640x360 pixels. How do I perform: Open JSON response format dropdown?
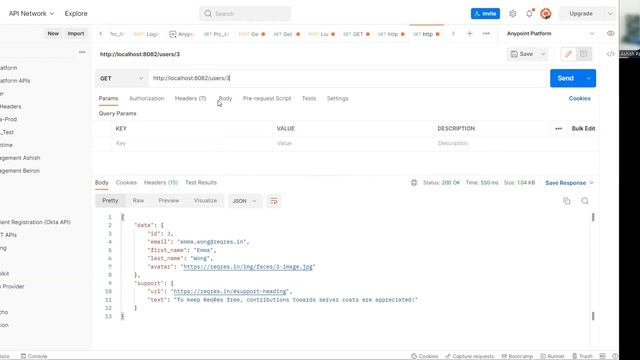coord(244,201)
